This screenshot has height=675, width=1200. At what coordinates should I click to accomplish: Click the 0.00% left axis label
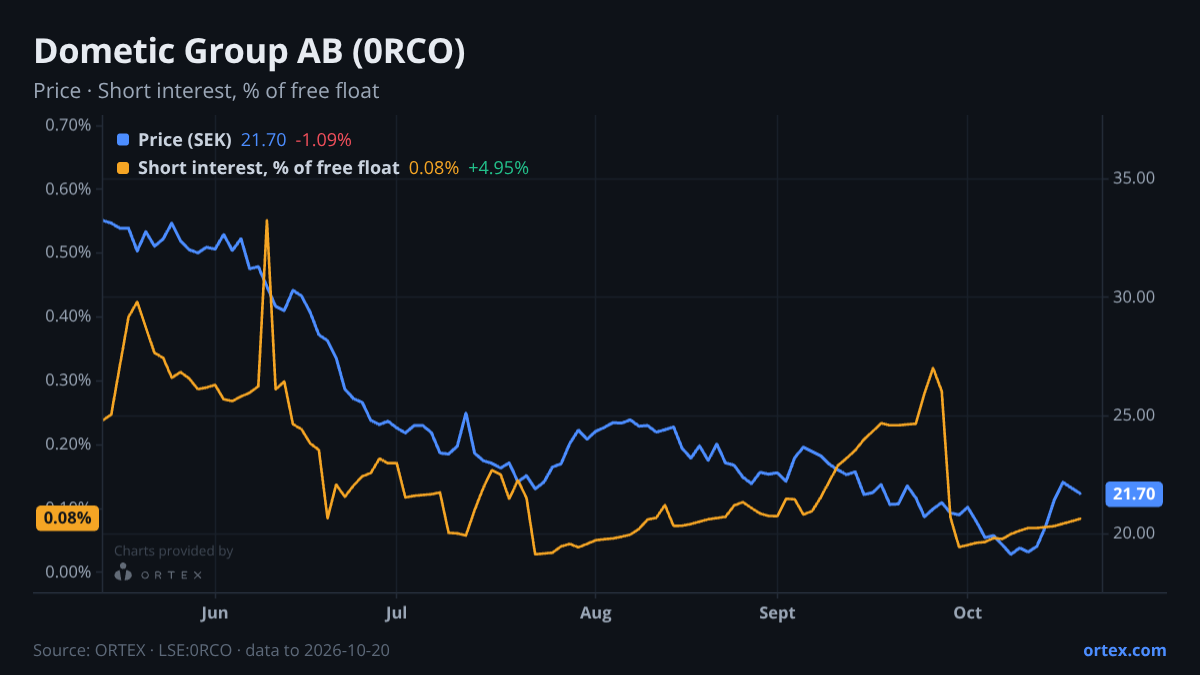coord(68,572)
